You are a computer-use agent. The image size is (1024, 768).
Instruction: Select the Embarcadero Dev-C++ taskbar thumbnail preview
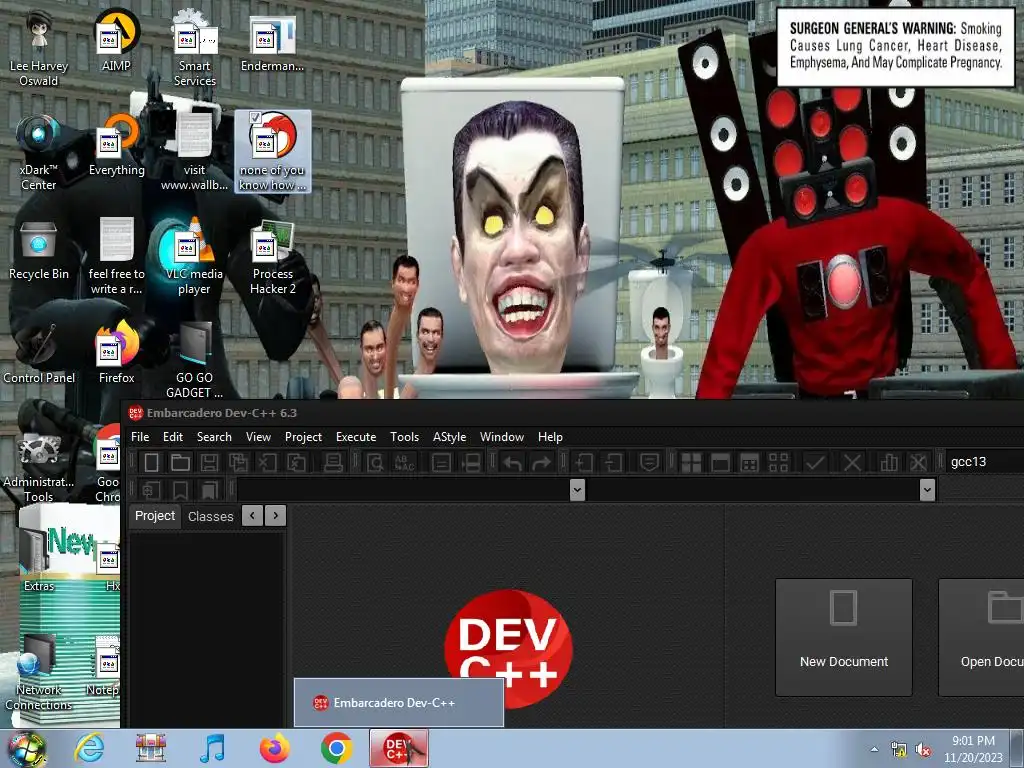tap(399, 703)
